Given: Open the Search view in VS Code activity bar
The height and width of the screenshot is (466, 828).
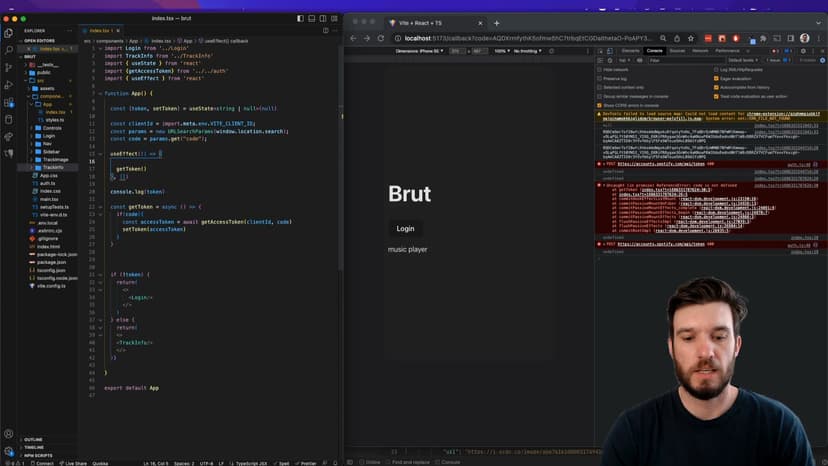Looking at the screenshot, I should [9, 50].
